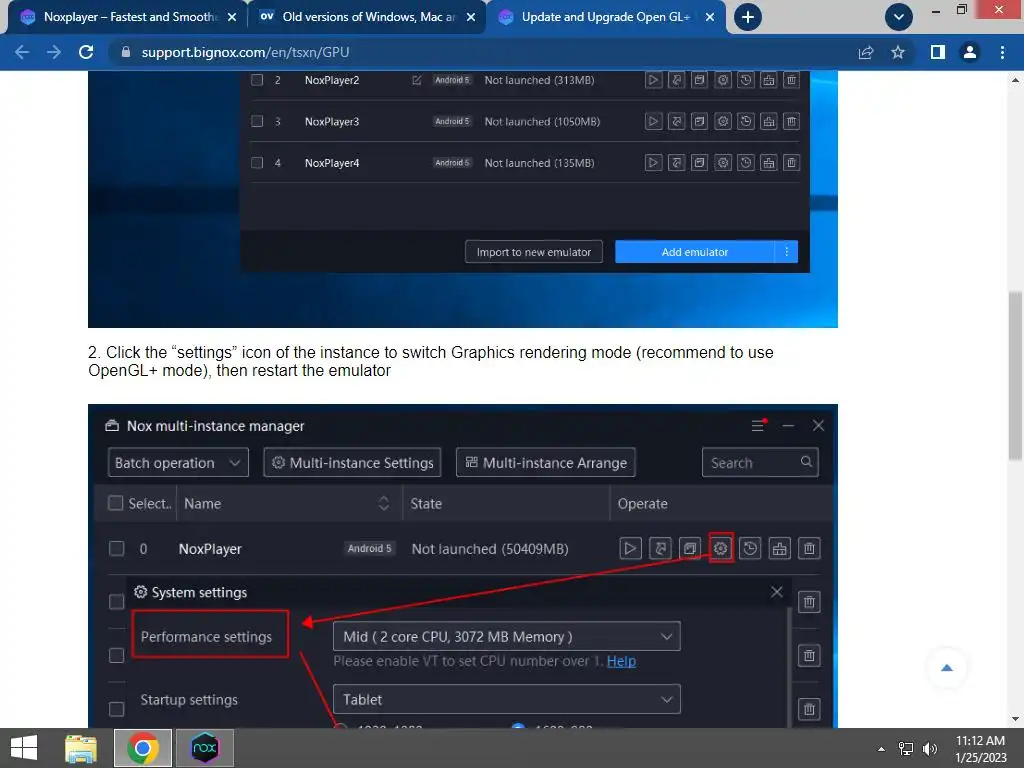Bookmark this page with the star icon
Viewport: 1024px width, 768px height.
coord(898,52)
